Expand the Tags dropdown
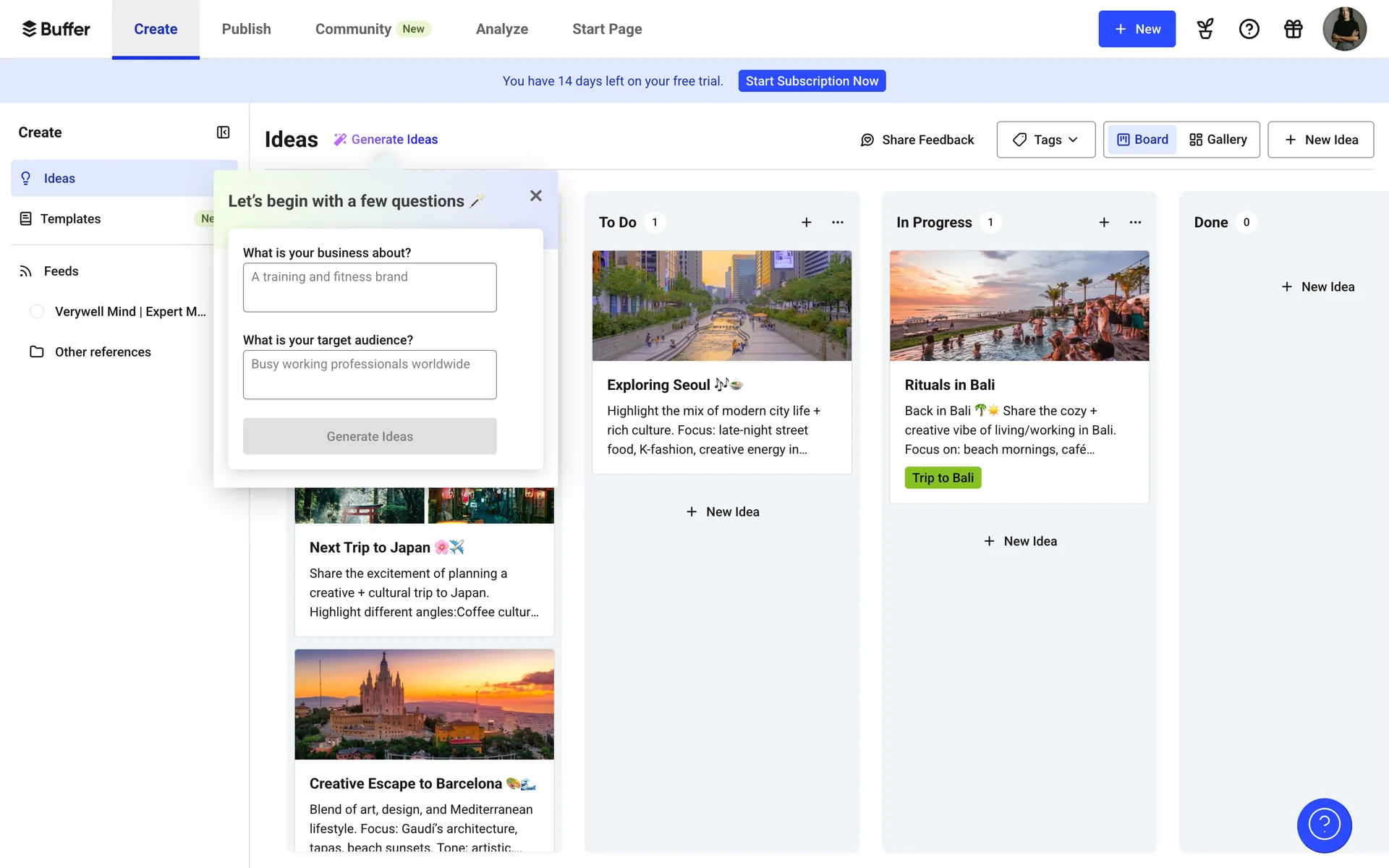The image size is (1389, 868). coord(1045,140)
